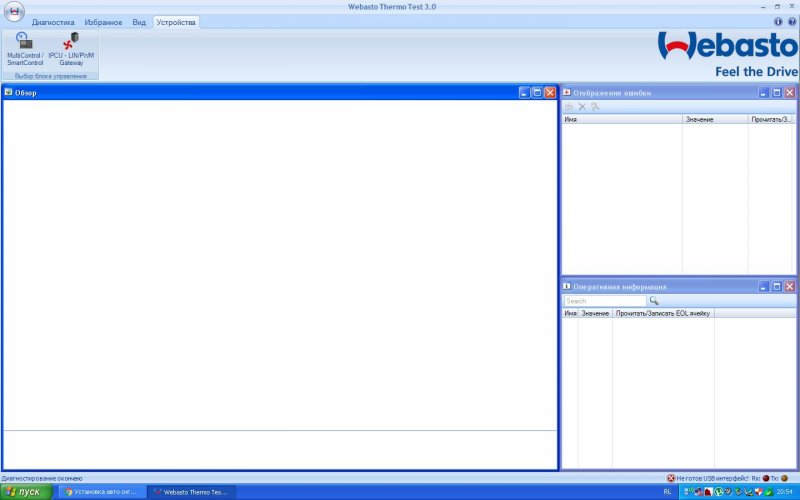
Task: Restore down the Webasto Thermo Test main window
Action: (x=777, y=7)
